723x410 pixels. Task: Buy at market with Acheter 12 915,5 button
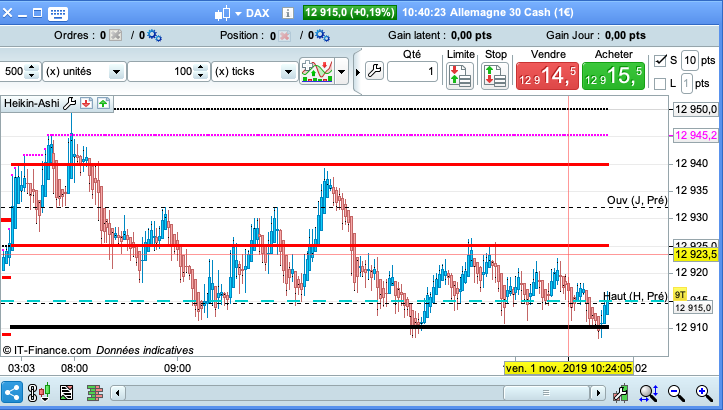613,76
